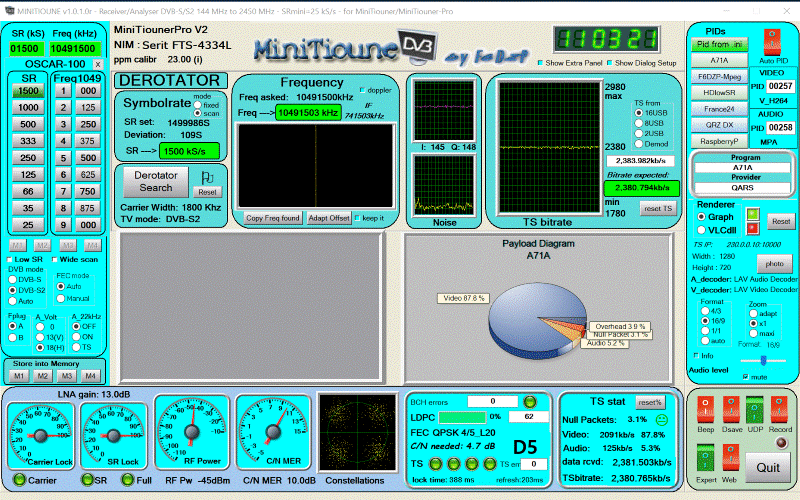800x500 pixels.
Task: Flip the green UDP switch
Action: coord(755,410)
